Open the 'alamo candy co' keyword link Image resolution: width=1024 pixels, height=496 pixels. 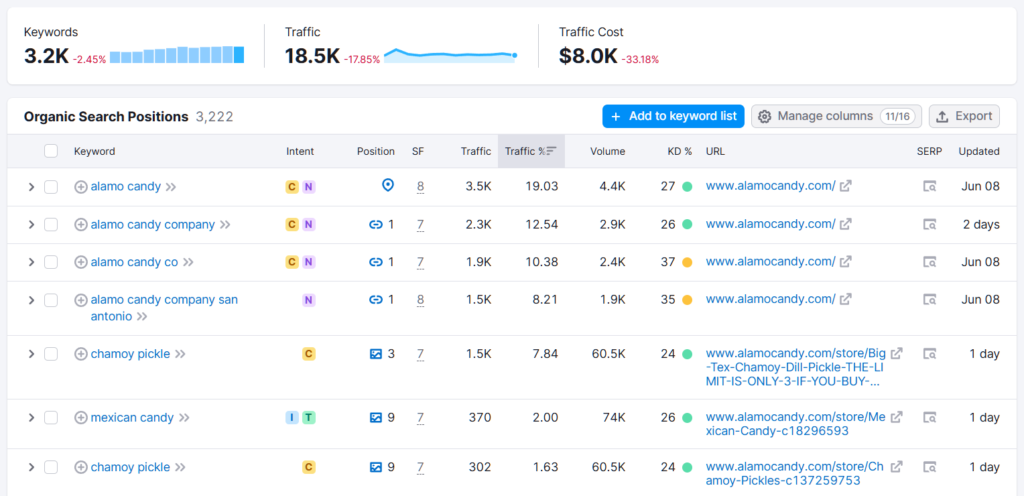pyautogui.click(x=134, y=262)
